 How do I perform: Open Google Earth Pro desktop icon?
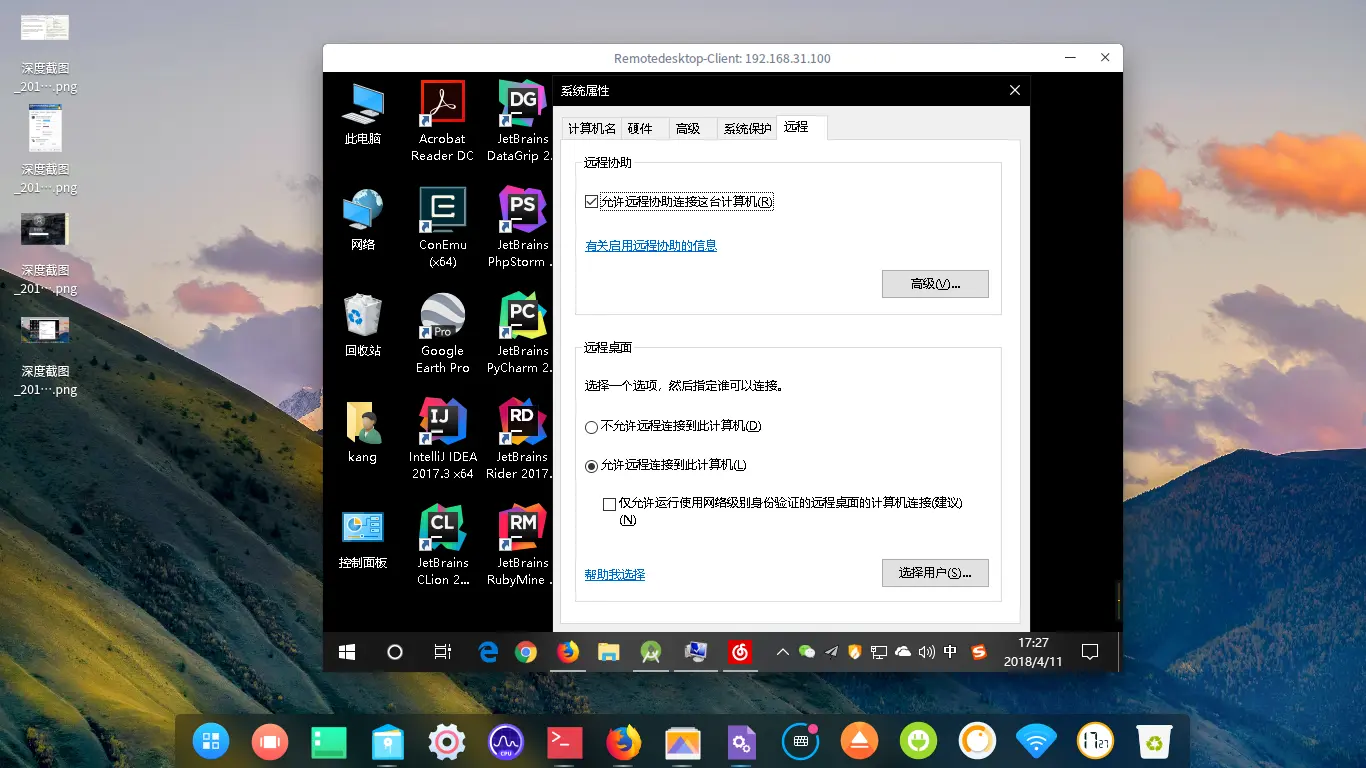point(441,318)
